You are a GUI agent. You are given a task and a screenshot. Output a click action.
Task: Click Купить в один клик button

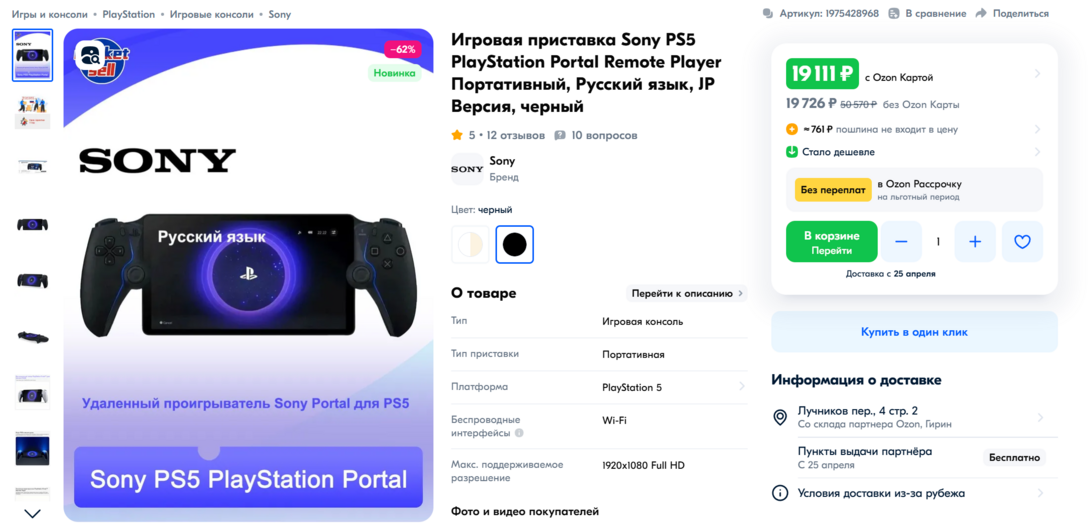point(914,332)
